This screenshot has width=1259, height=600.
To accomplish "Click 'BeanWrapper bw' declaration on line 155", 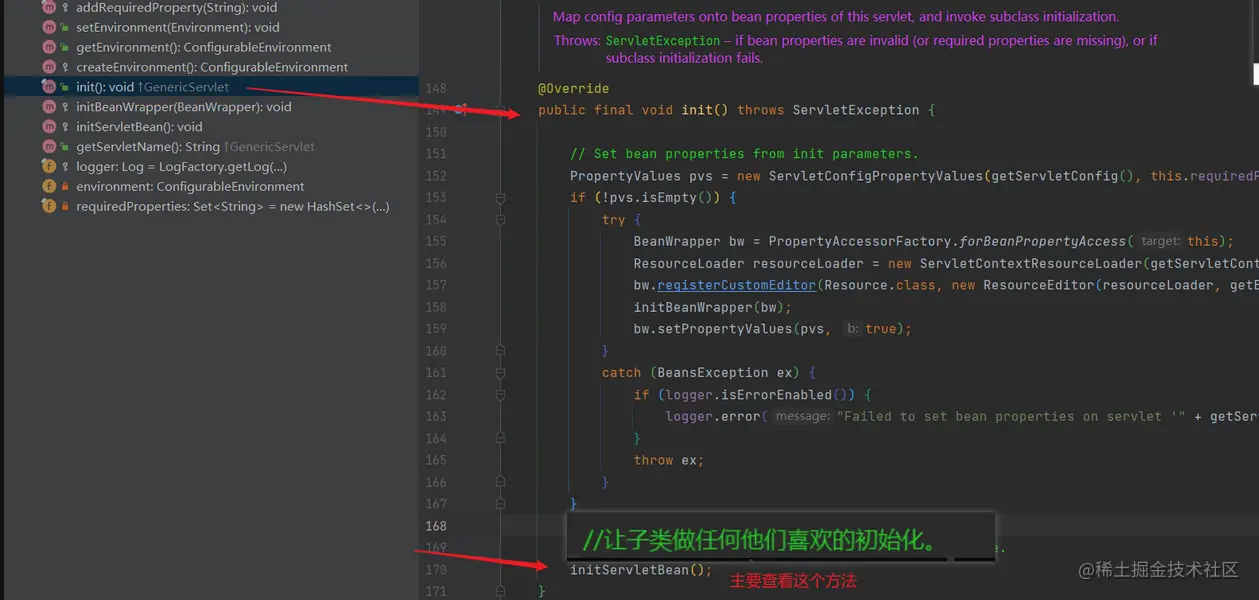I will pos(689,241).
